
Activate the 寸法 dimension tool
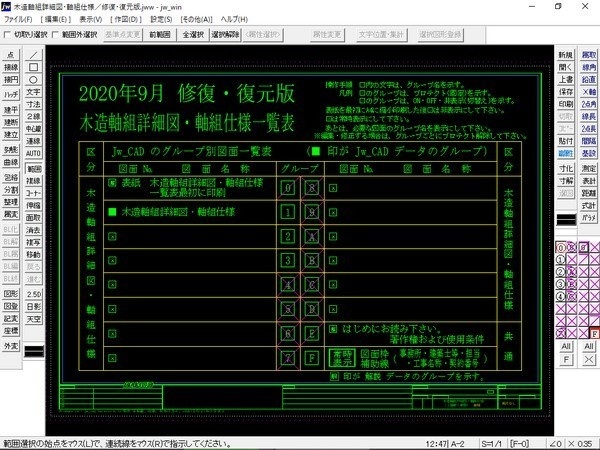33,104
